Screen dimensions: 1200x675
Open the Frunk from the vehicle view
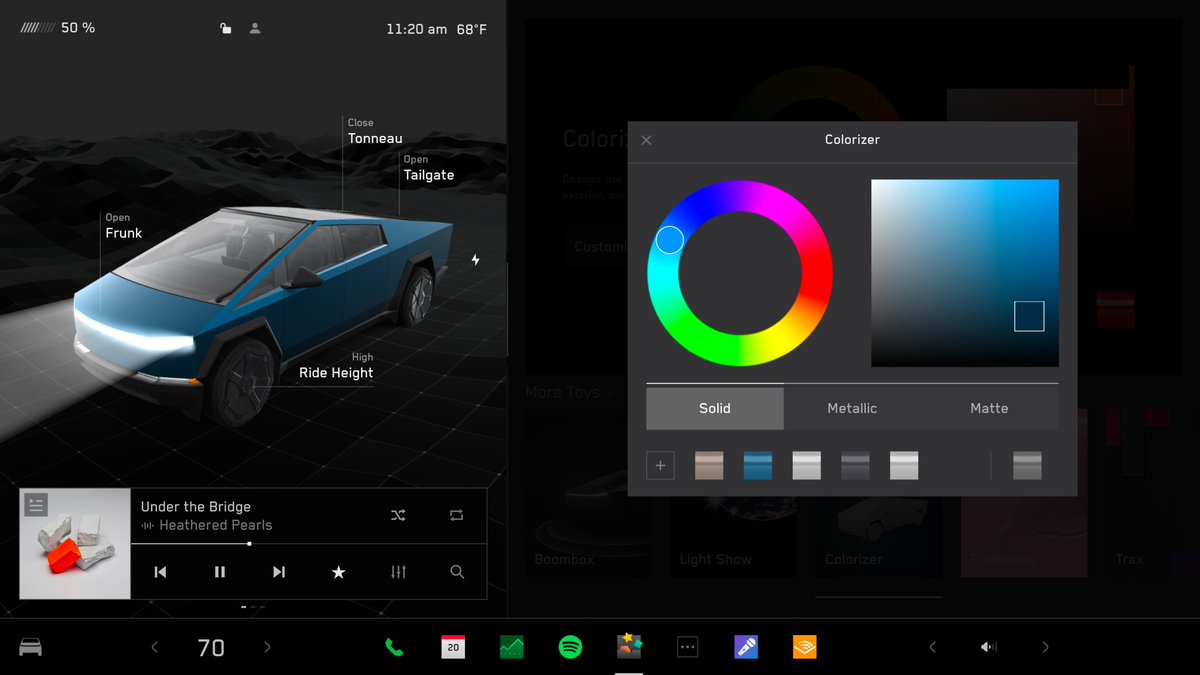click(x=124, y=227)
